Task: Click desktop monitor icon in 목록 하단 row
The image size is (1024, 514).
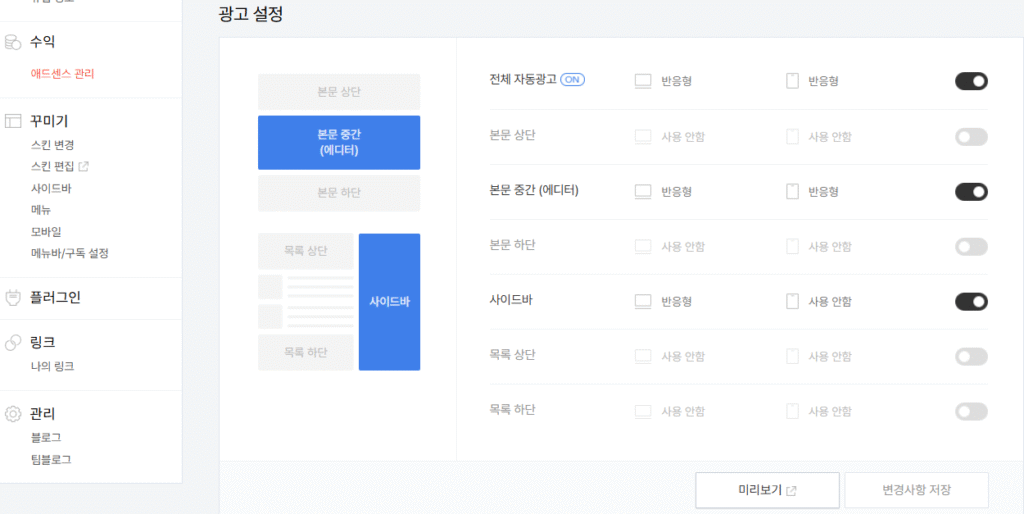Action: coord(643,411)
